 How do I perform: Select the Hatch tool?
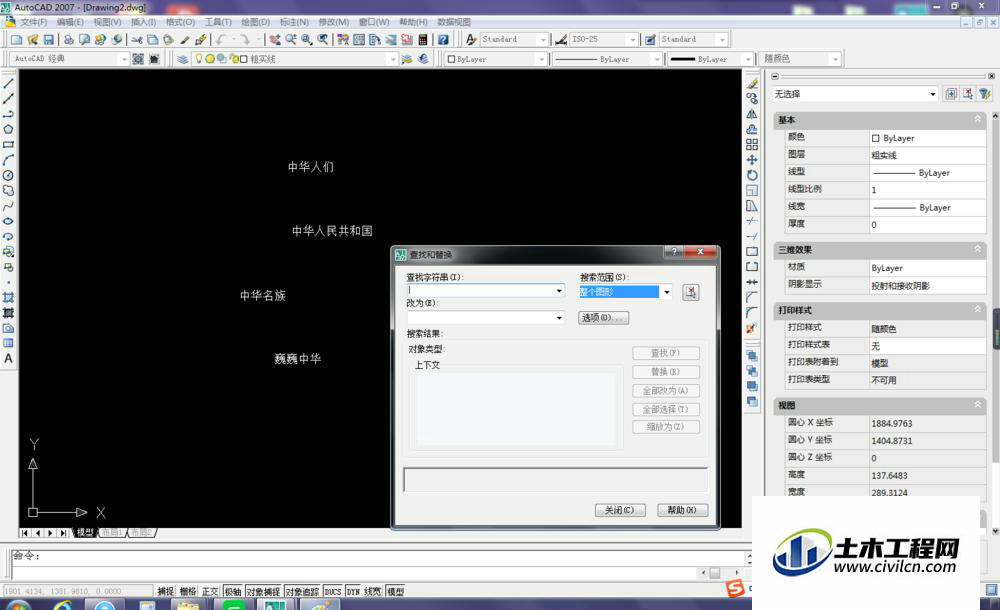(x=8, y=297)
